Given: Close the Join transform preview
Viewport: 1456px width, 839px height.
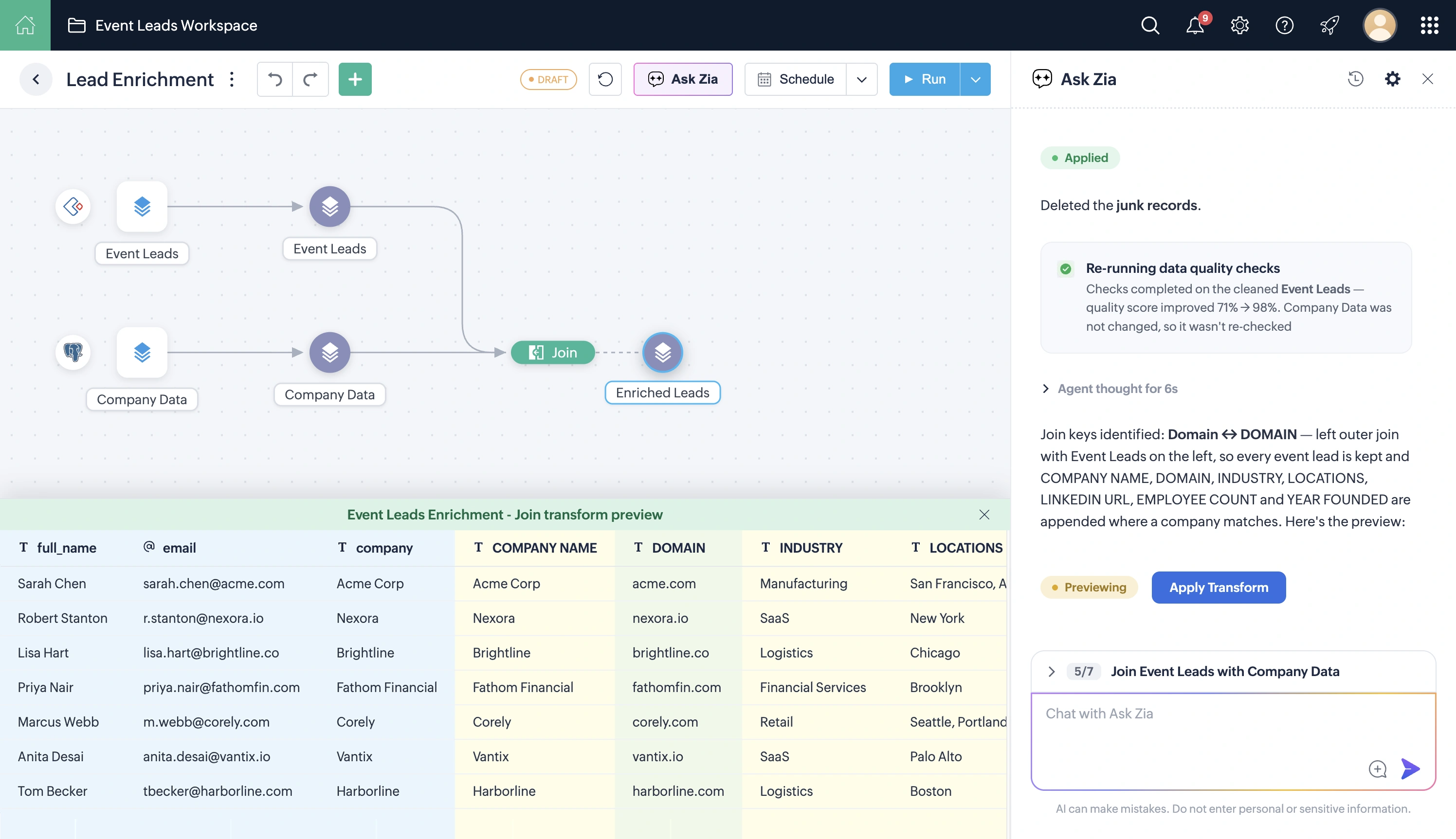Looking at the screenshot, I should pos(984,514).
